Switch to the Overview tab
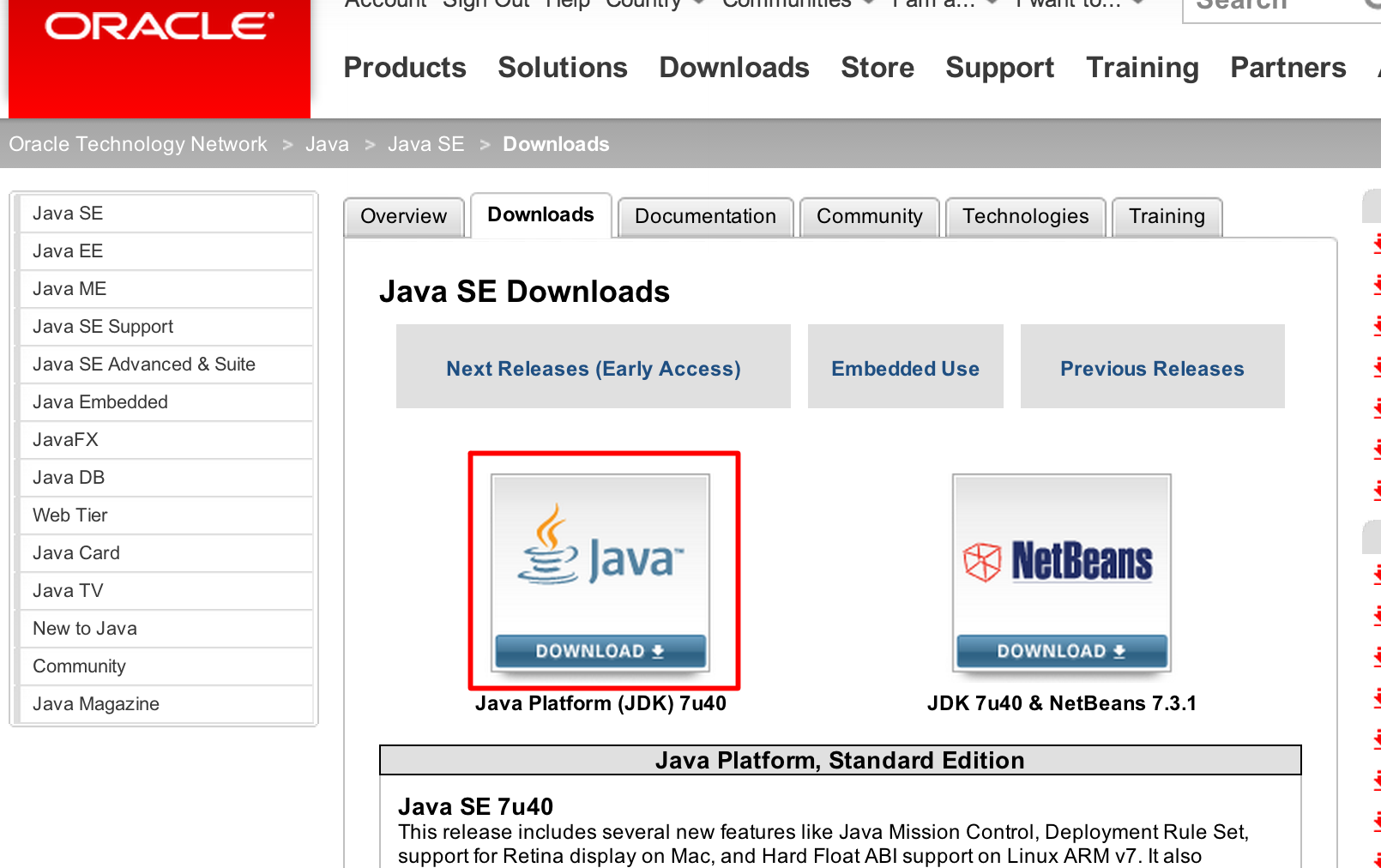 tap(404, 217)
